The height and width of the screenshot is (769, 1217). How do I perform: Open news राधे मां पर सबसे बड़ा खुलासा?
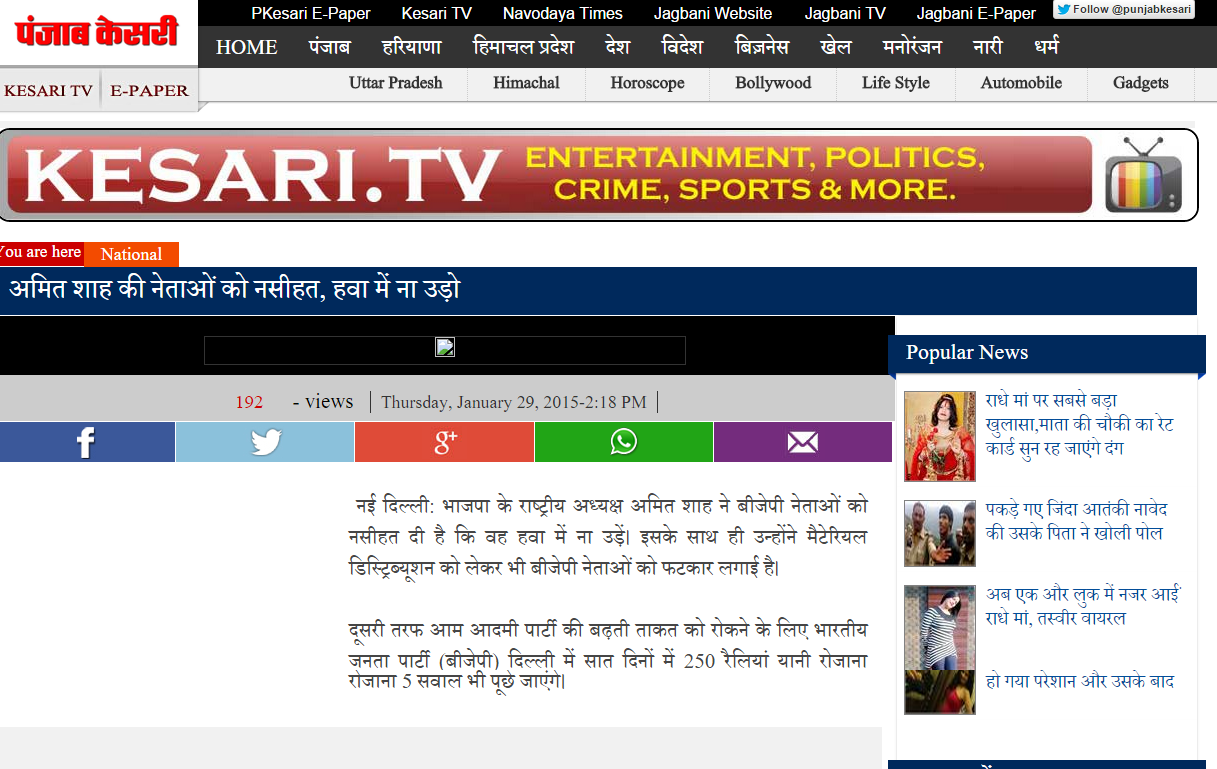click(x=1080, y=424)
